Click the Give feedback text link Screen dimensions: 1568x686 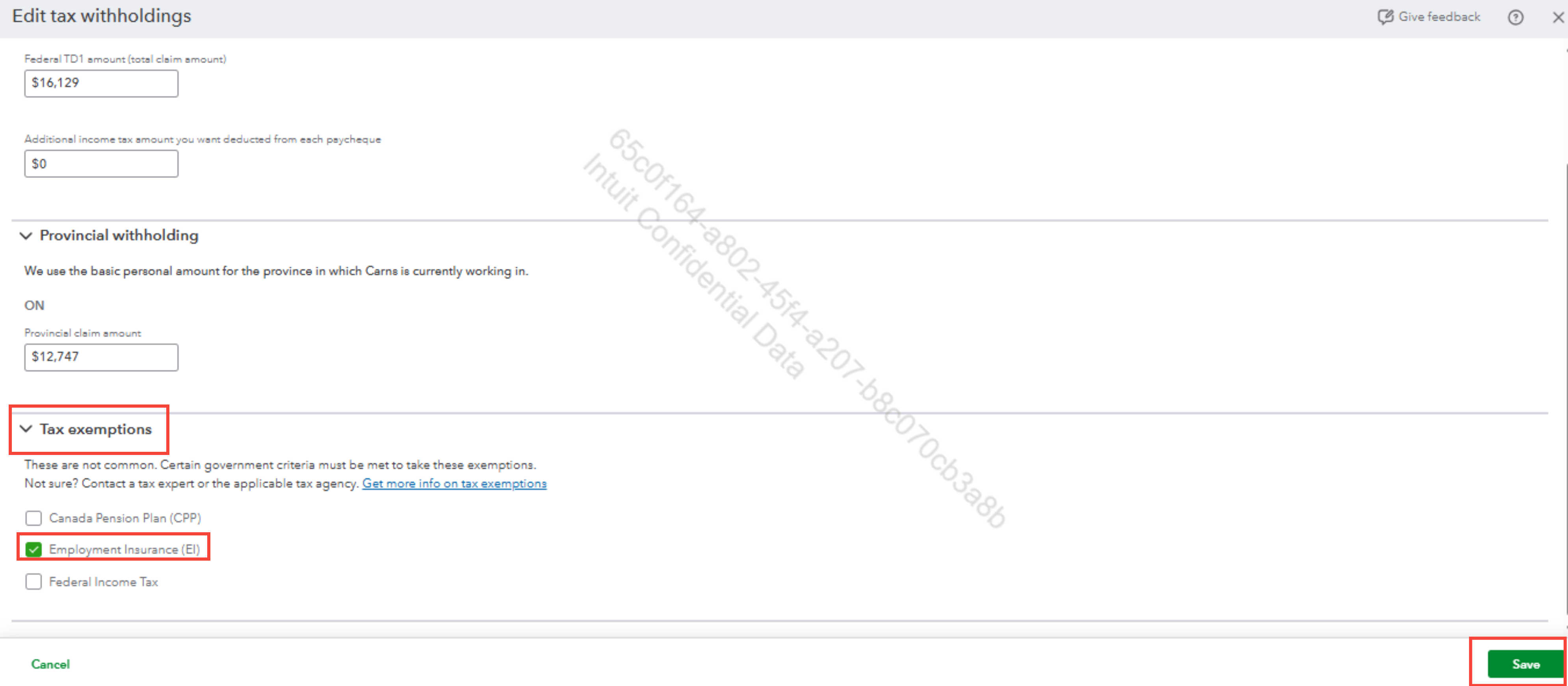click(x=1439, y=17)
